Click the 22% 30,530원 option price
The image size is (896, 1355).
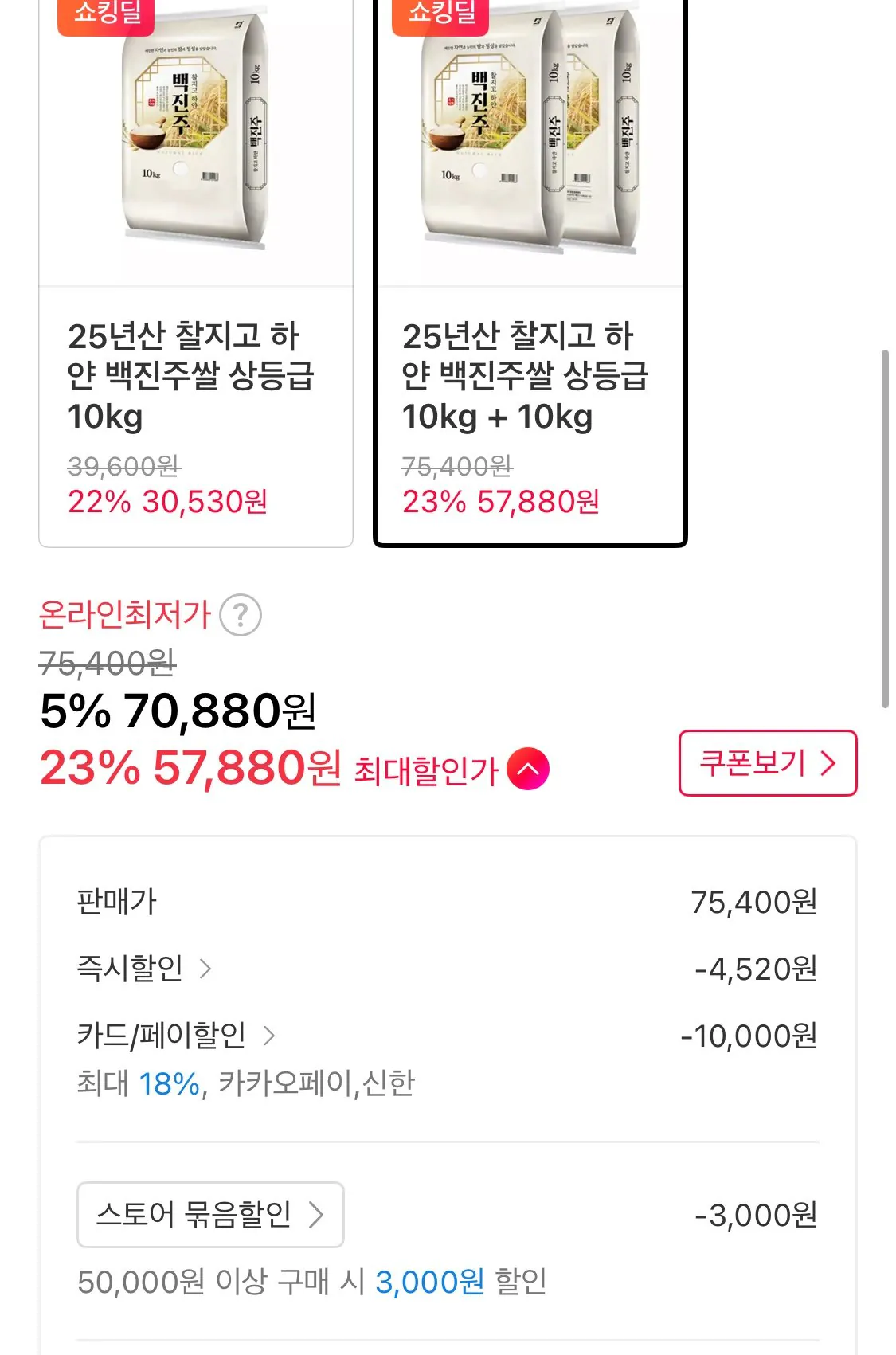pos(168,502)
